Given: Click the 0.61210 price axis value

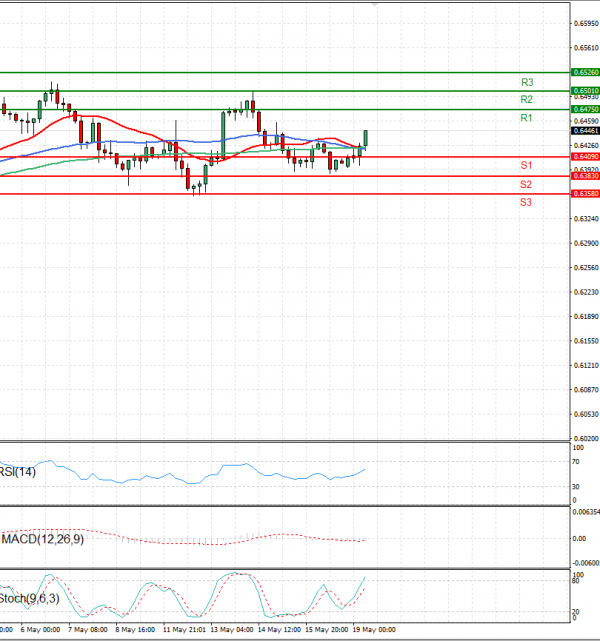Looking at the screenshot, I should pyautogui.click(x=587, y=365).
